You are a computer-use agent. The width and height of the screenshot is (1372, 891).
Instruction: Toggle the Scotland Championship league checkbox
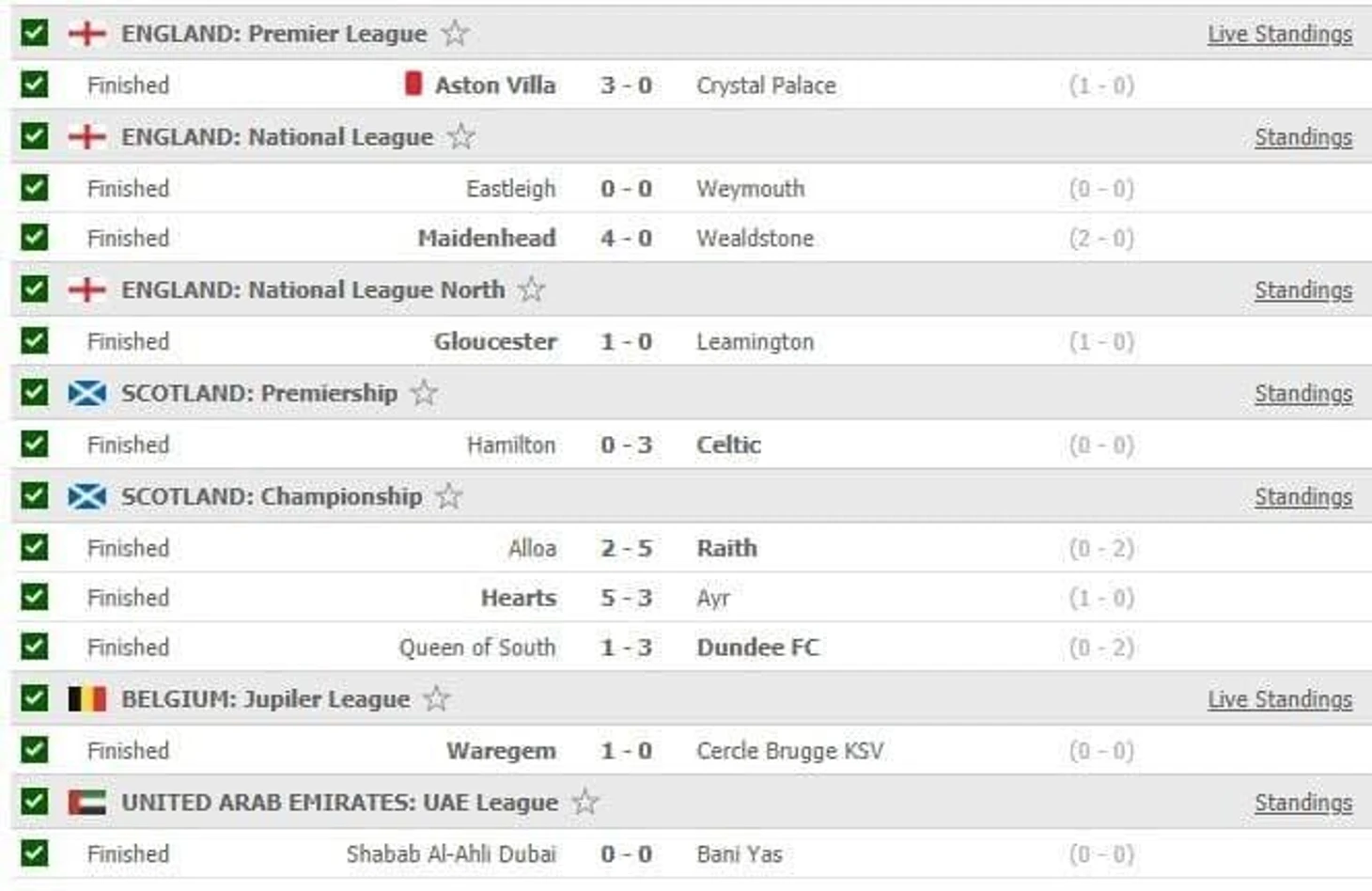tap(35, 495)
